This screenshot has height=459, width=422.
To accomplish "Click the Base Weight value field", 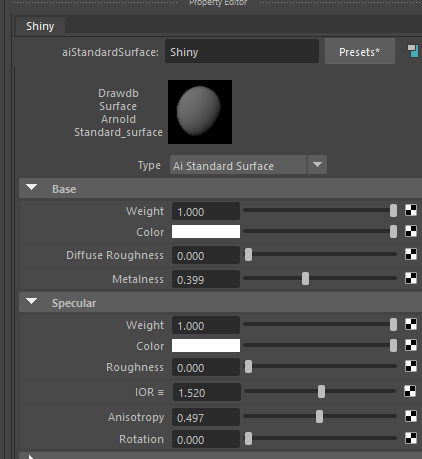I will pyautogui.click(x=206, y=211).
